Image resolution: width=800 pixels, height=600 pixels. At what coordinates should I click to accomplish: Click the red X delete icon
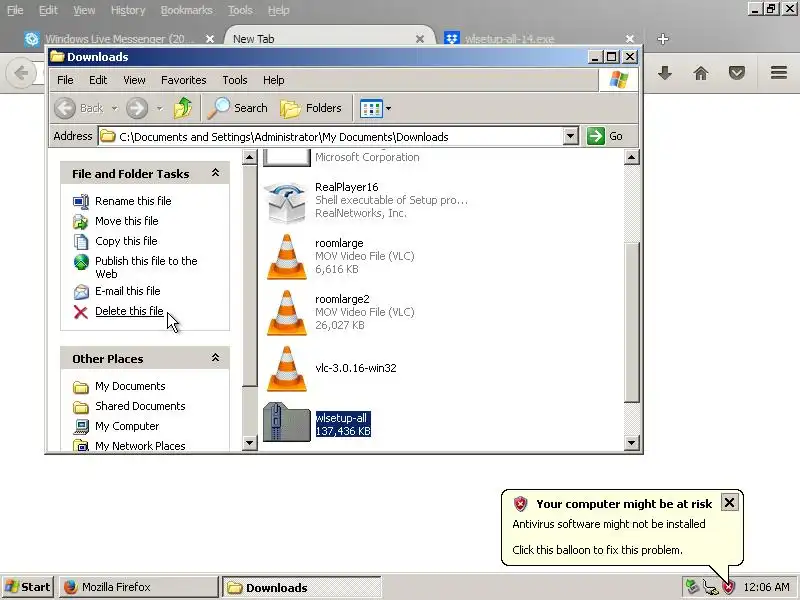[81, 312]
